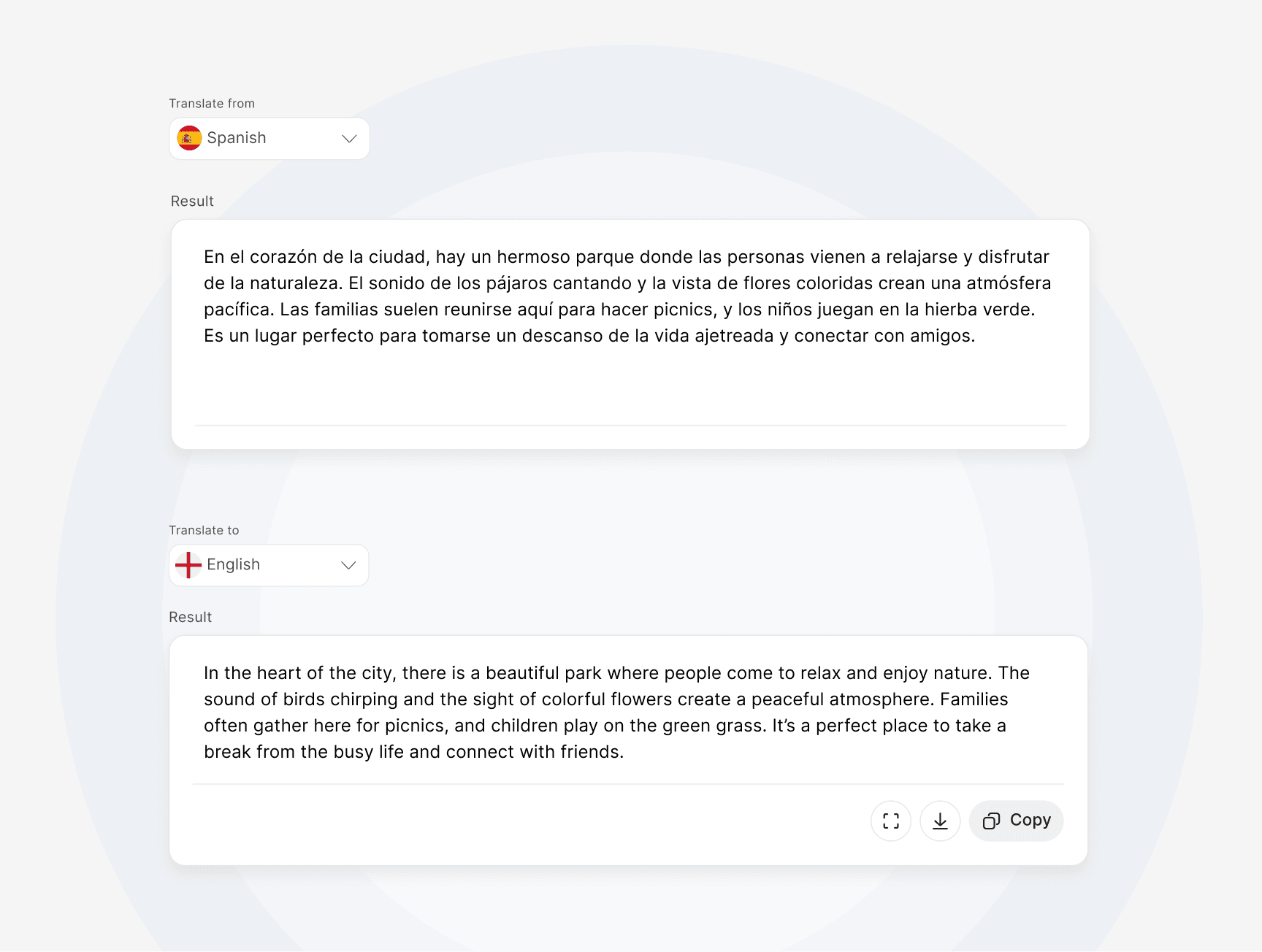Click the chevron next to English
The width and height of the screenshot is (1262, 952).
(348, 565)
